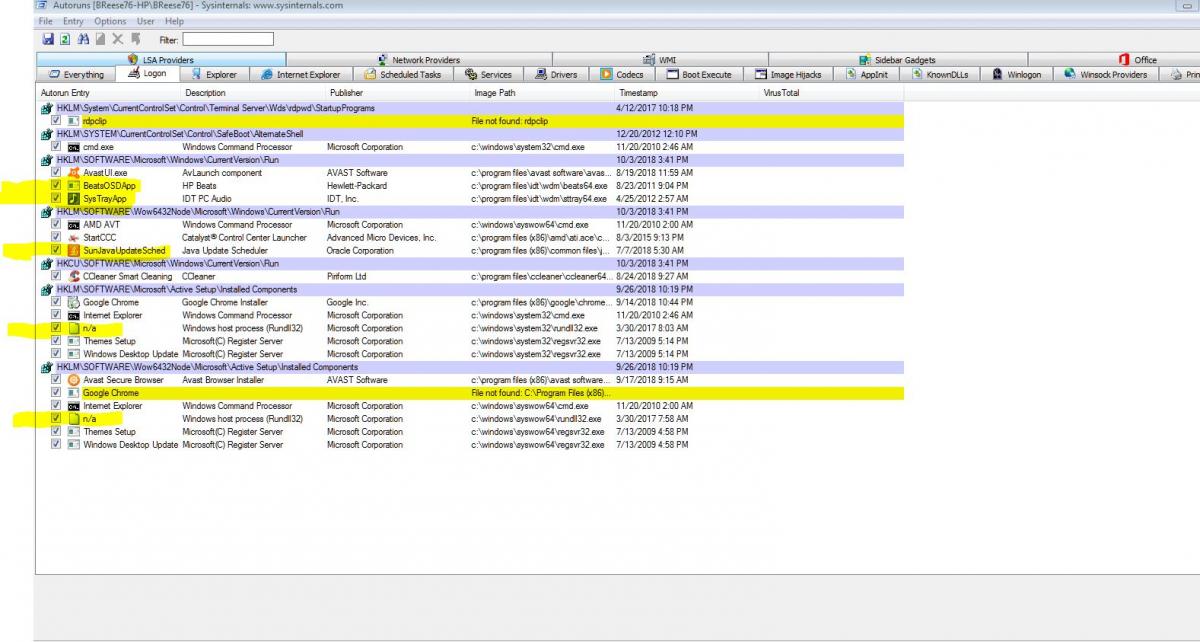This screenshot has height=642, width=1200.
Task: Click the CCleaner Smart Cleaning icon
Action: (x=73, y=277)
